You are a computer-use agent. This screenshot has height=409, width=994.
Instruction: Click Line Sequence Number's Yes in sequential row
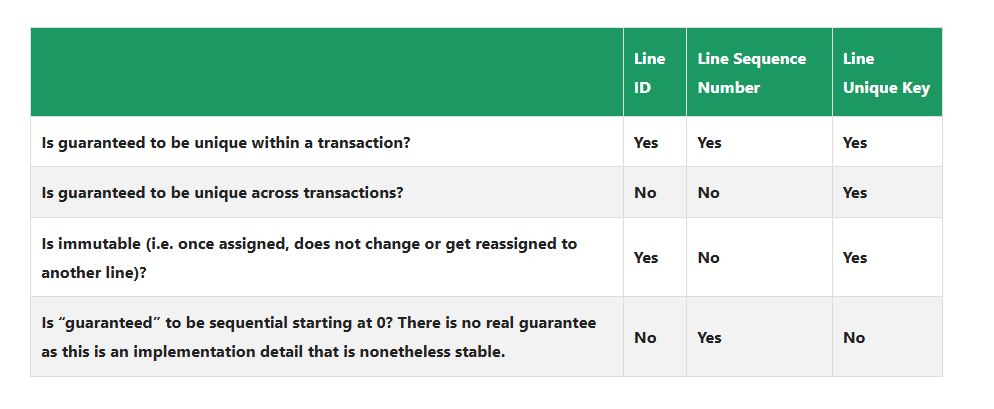pyautogui.click(x=709, y=337)
